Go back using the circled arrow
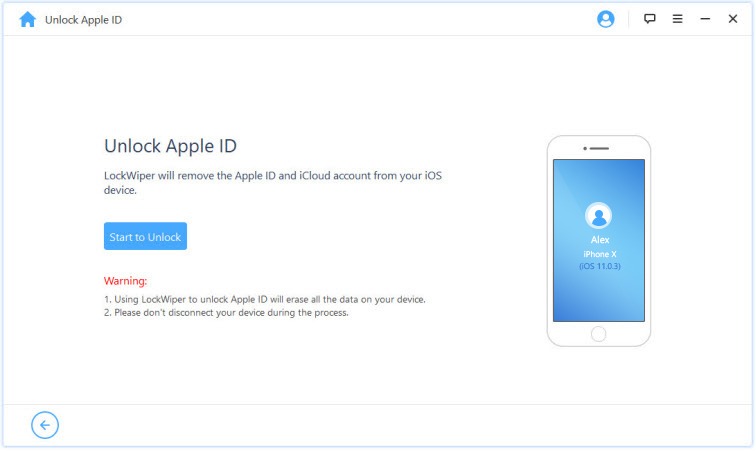Image resolution: width=755 pixels, height=450 pixels. [45, 425]
